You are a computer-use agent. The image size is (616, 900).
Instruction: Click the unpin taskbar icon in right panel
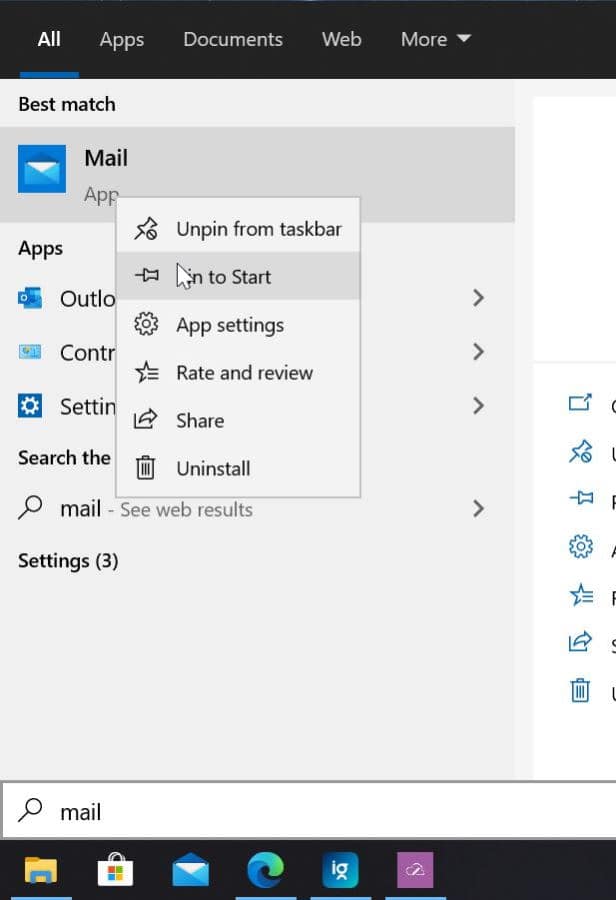580,451
